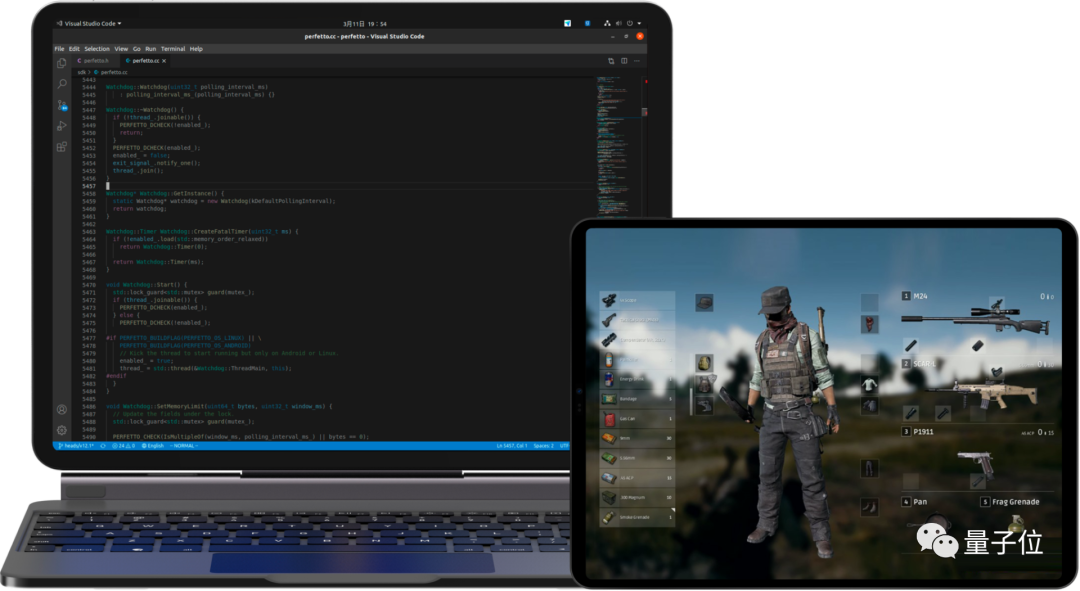The image size is (1080, 591).
Task: Select the 4x Scope item in game inventory
Action: pyautogui.click(x=637, y=300)
